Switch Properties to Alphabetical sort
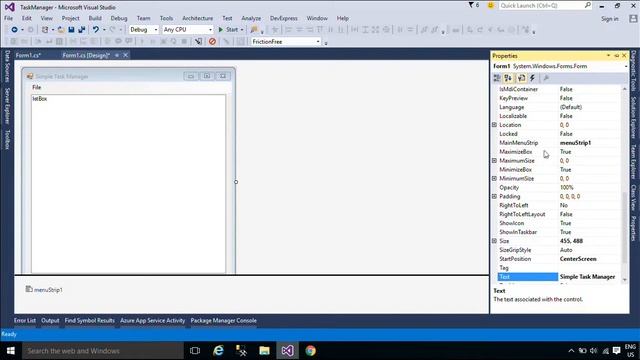The image size is (640, 360). [508, 78]
